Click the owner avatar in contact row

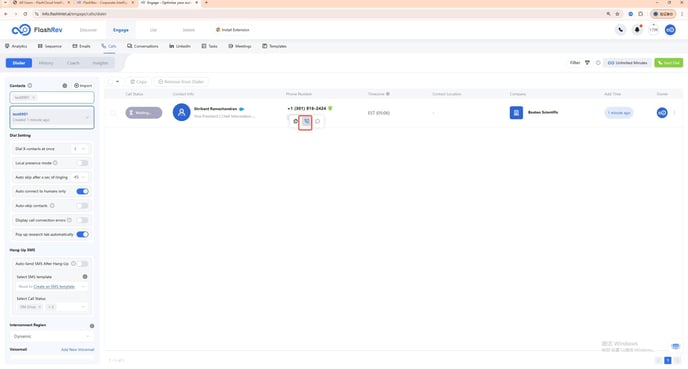pyautogui.click(x=662, y=113)
